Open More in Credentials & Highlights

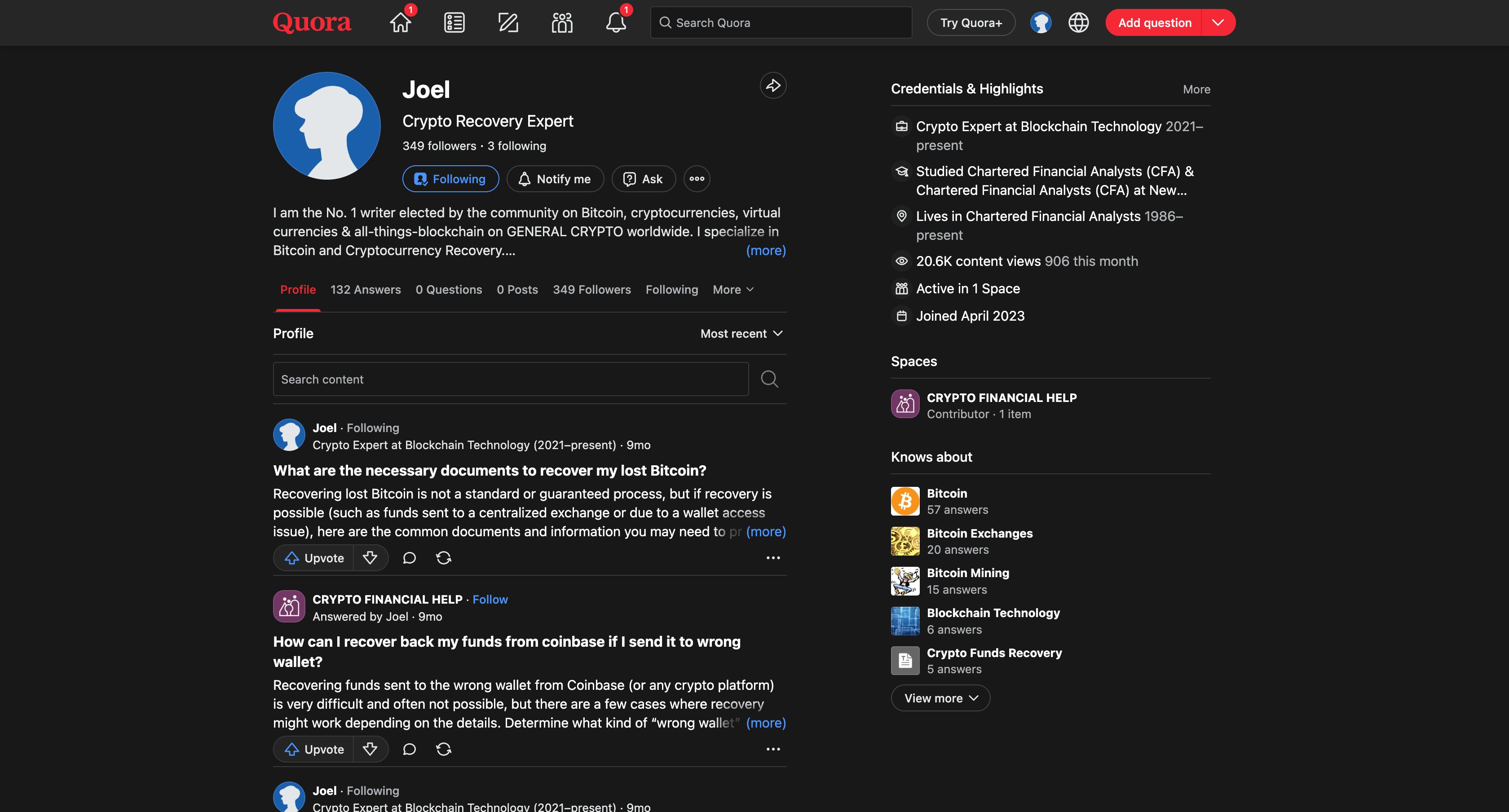[x=1196, y=89]
